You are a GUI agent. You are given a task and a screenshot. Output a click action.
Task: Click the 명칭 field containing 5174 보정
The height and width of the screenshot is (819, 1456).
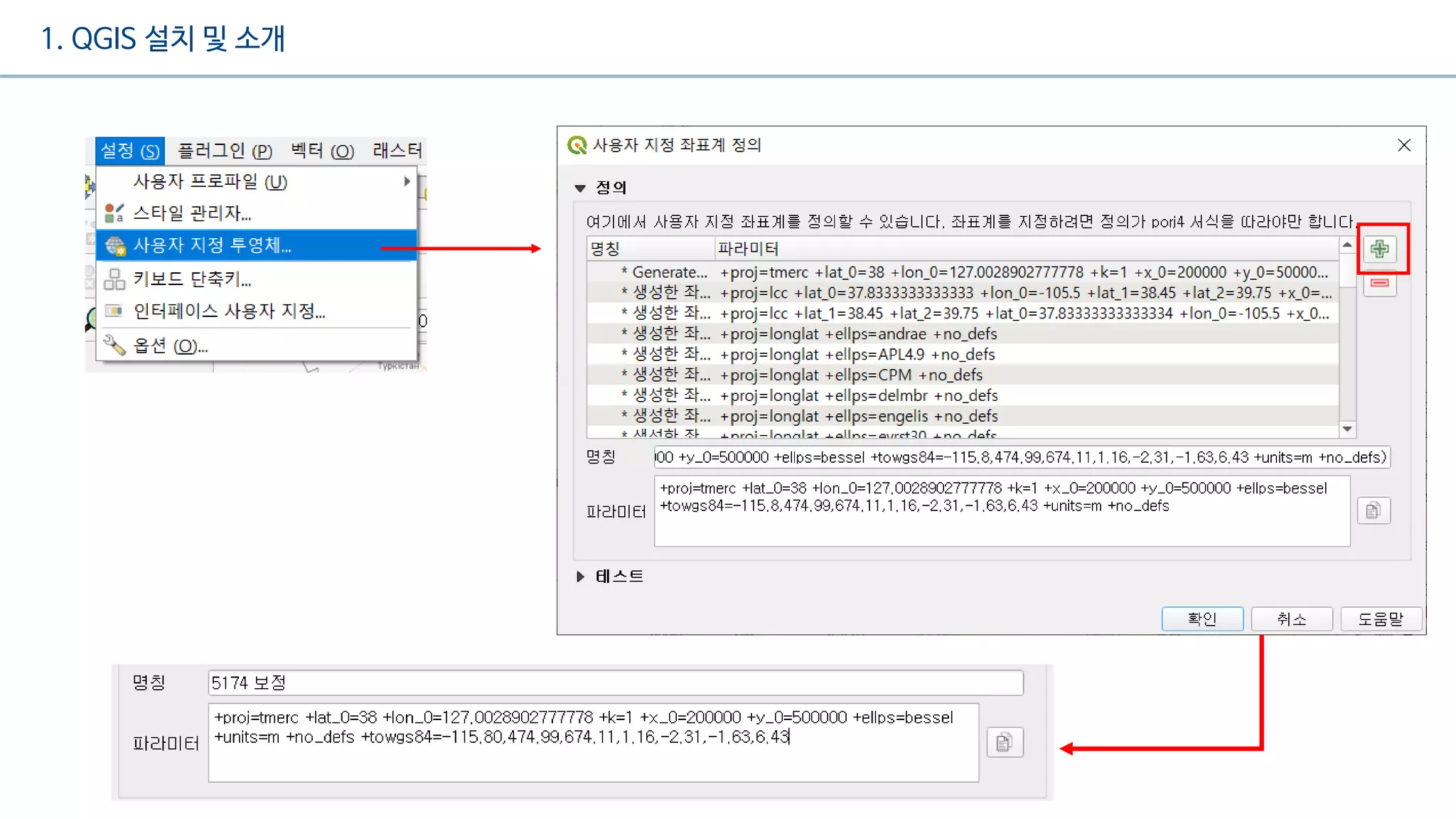616,682
